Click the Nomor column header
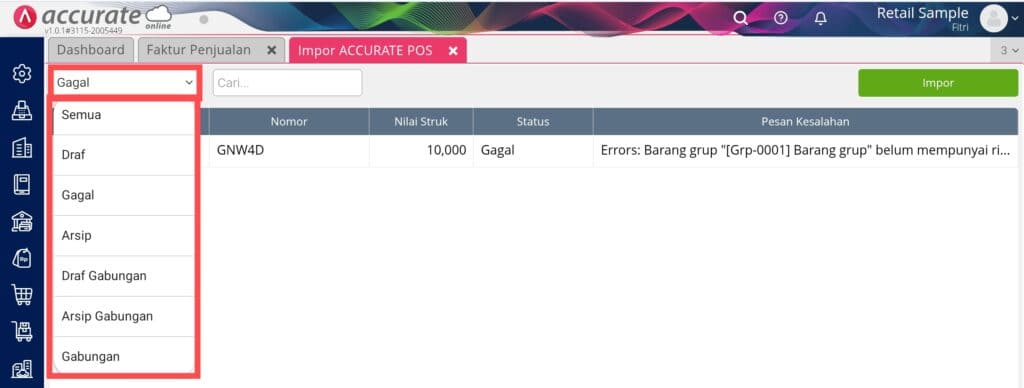This screenshot has width=1024, height=388. point(289,121)
